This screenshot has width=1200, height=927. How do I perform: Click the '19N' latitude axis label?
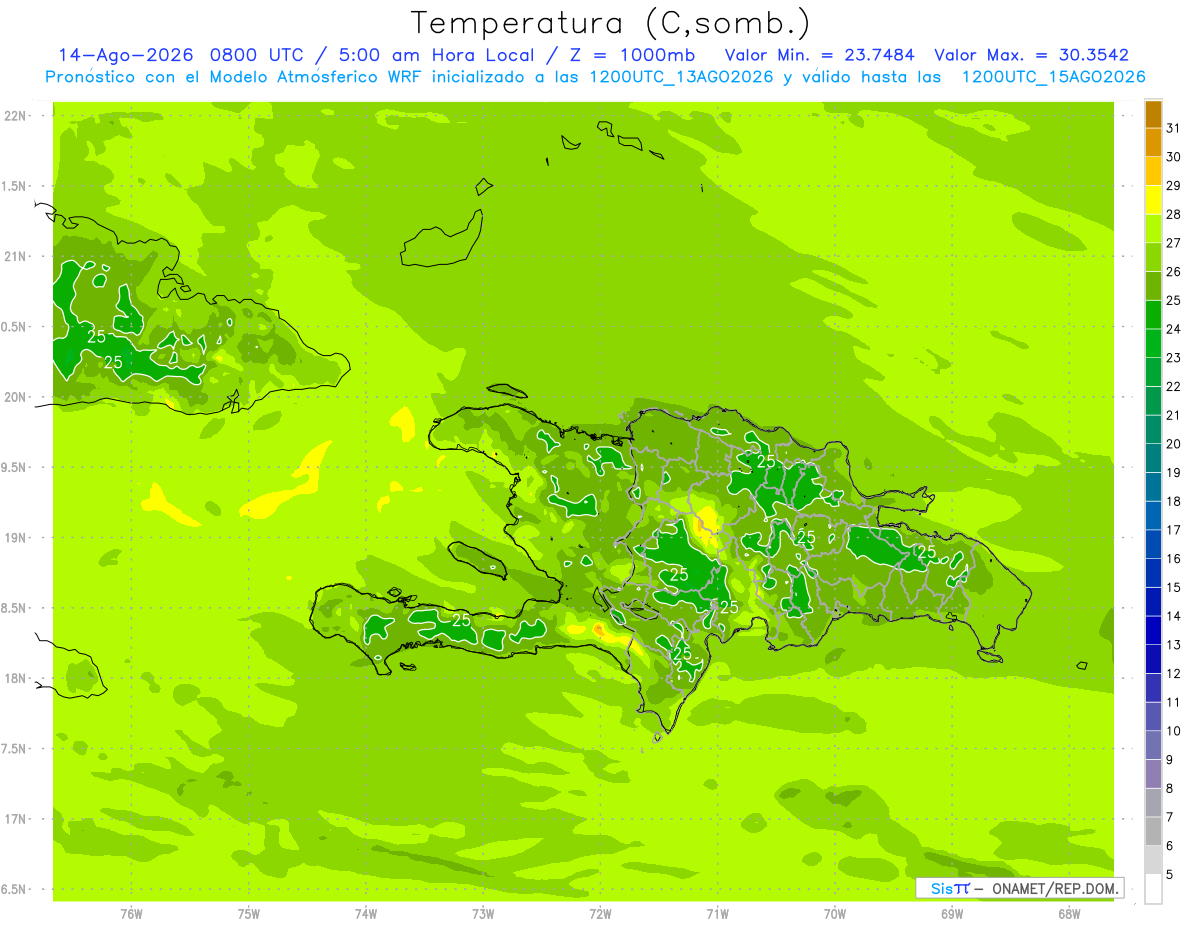[15, 538]
